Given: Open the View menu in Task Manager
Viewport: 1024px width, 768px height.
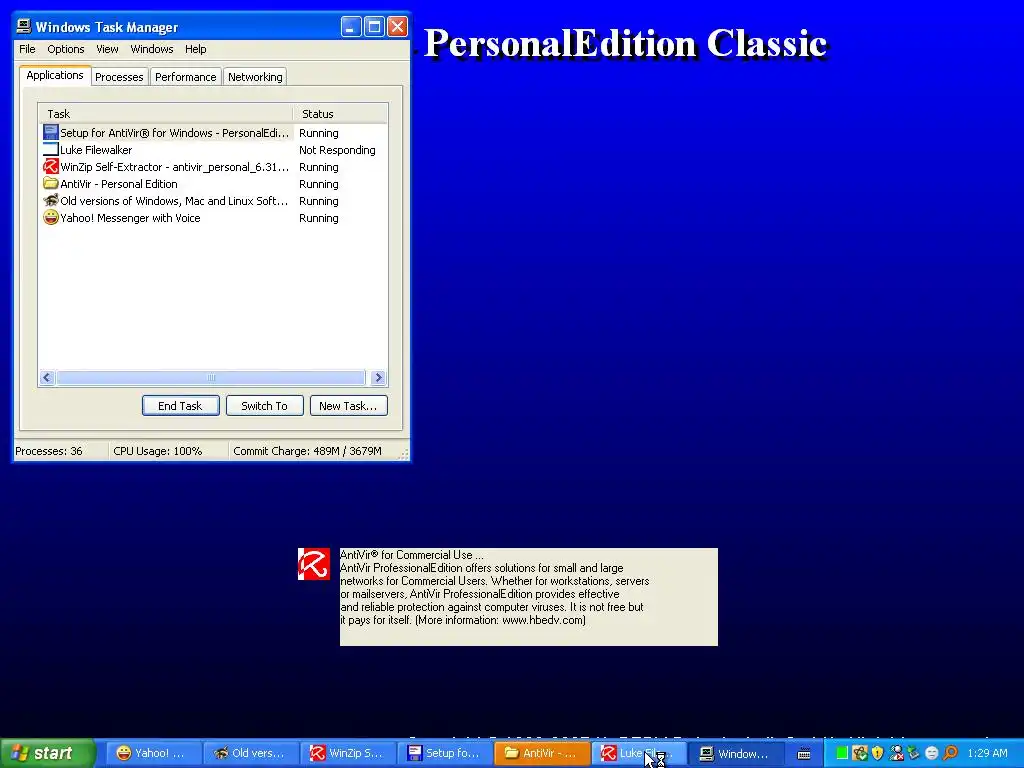Looking at the screenshot, I should (107, 49).
